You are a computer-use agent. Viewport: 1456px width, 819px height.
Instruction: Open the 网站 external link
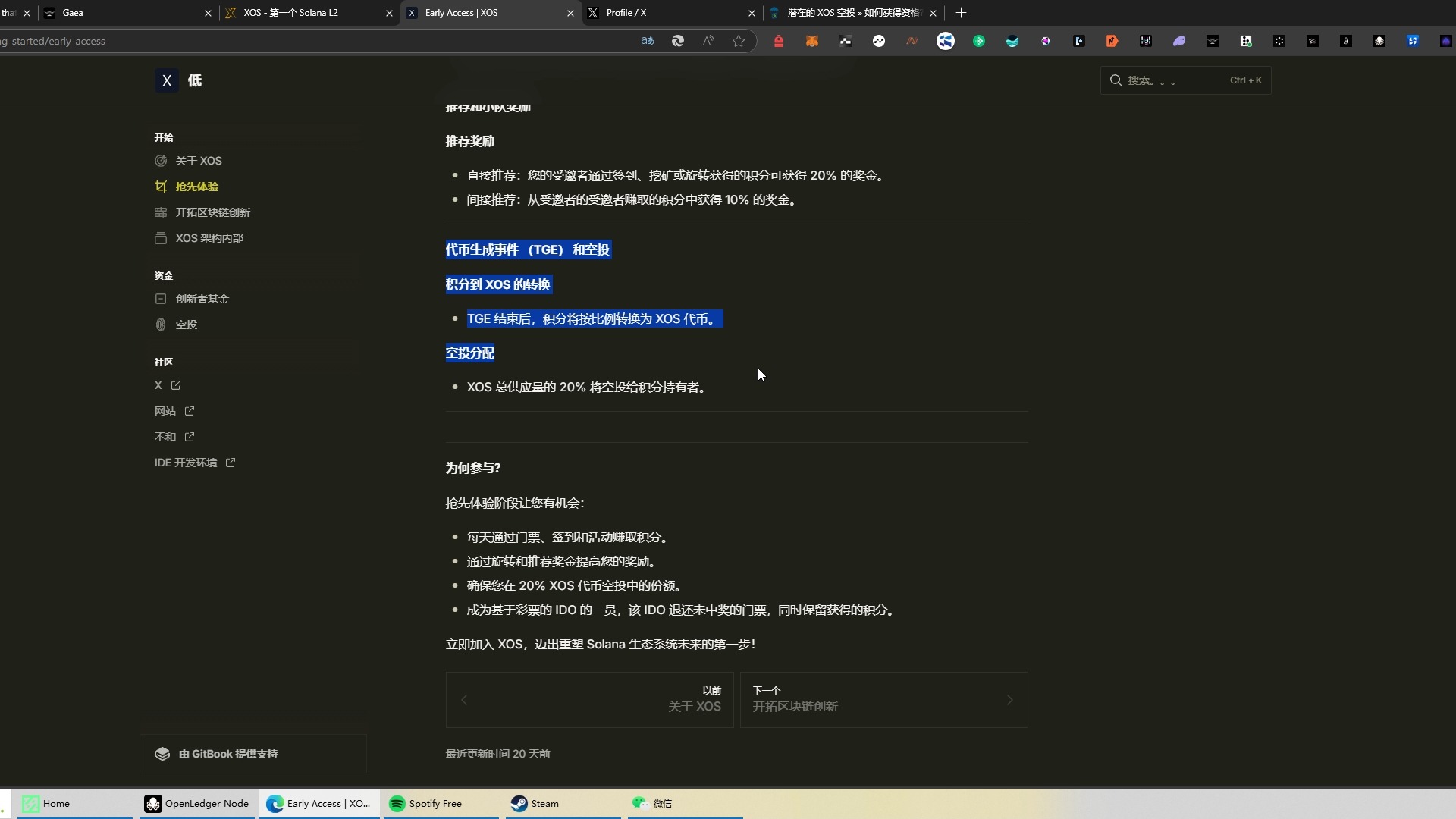(174, 411)
